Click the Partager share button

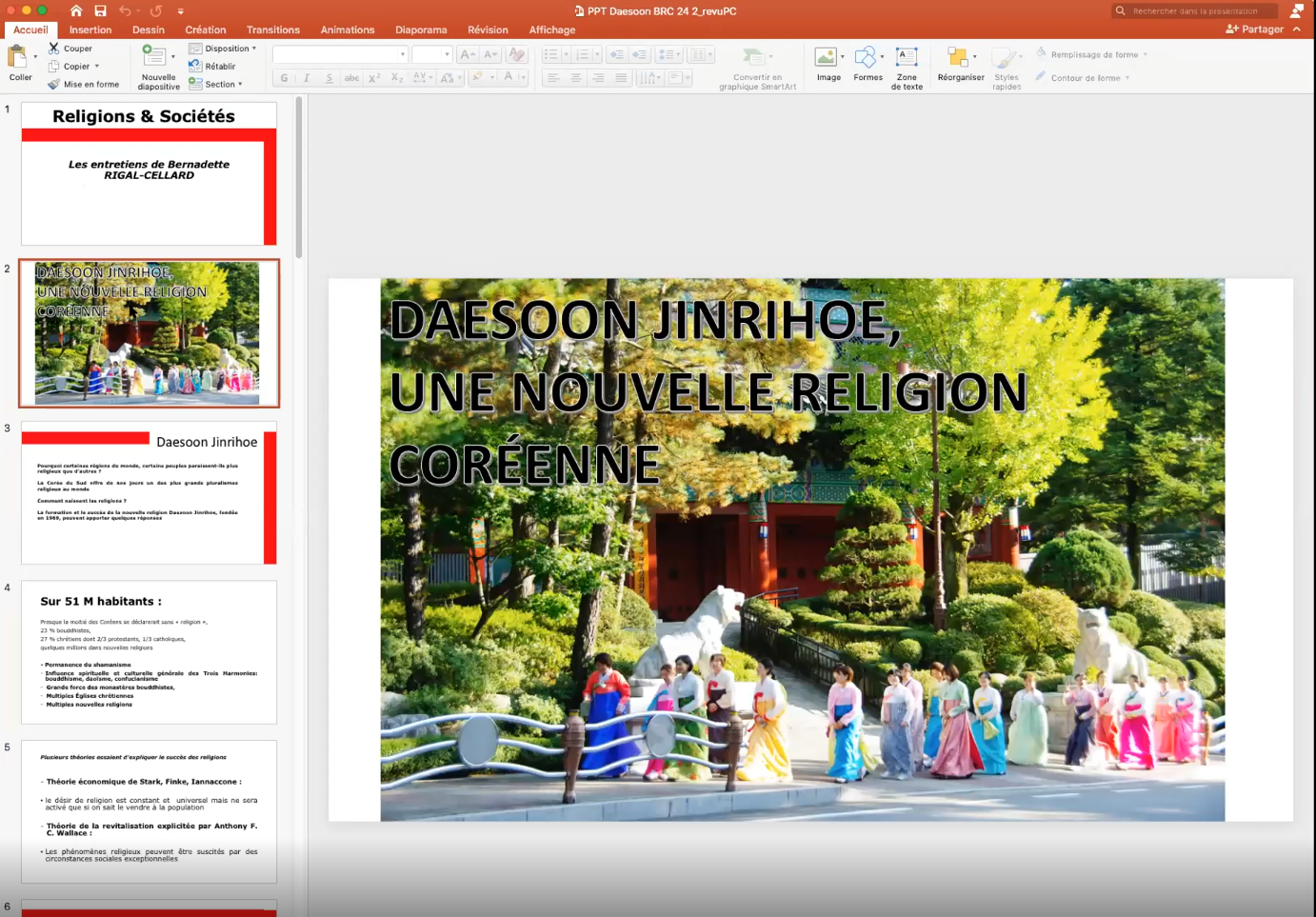(x=1255, y=30)
